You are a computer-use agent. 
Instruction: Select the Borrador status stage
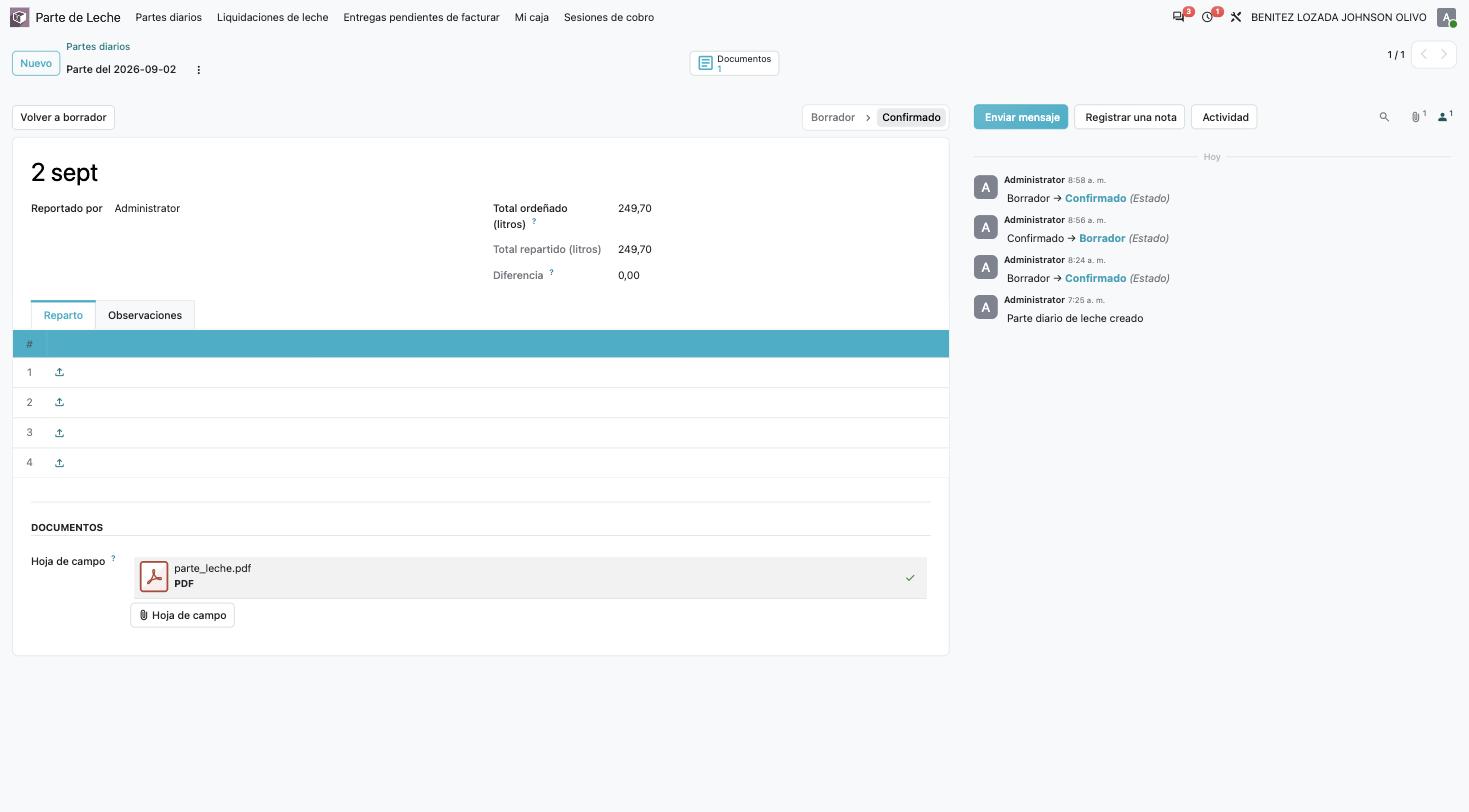click(x=833, y=117)
